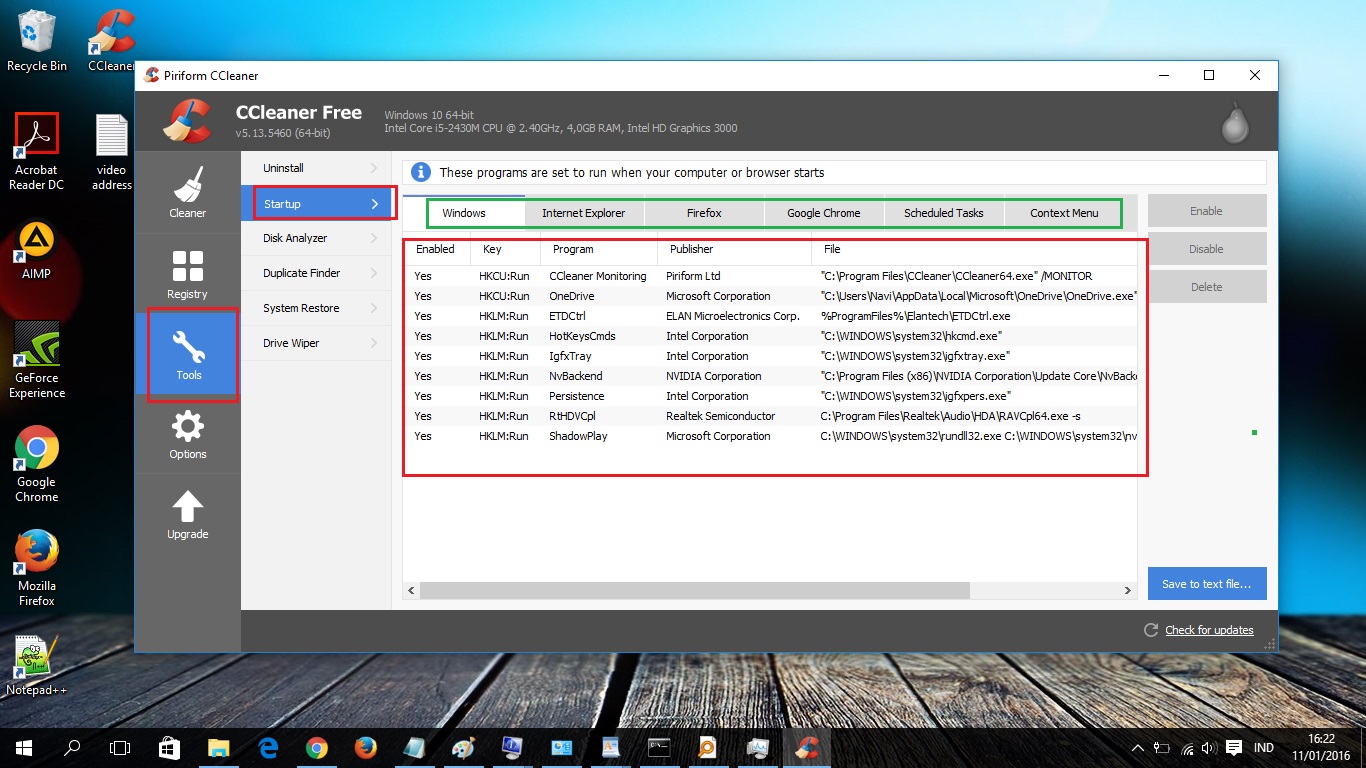Open the video address text file icon
Image resolution: width=1366 pixels, height=768 pixels.
(x=112, y=152)
